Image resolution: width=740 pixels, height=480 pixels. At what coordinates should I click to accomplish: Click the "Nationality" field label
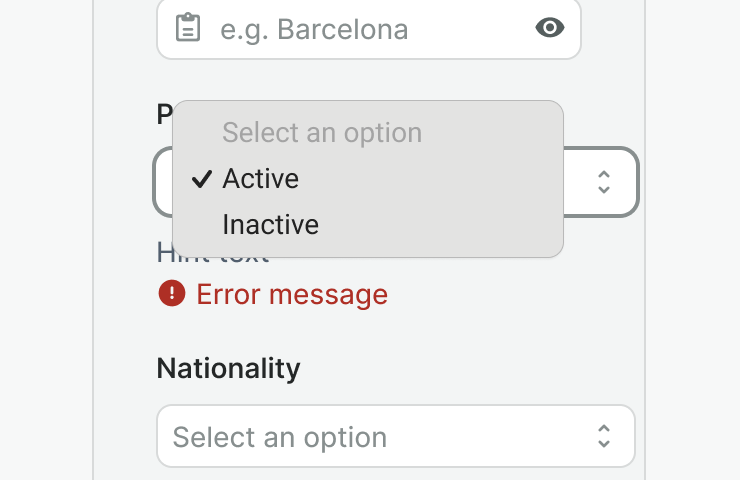pos(228,368)
